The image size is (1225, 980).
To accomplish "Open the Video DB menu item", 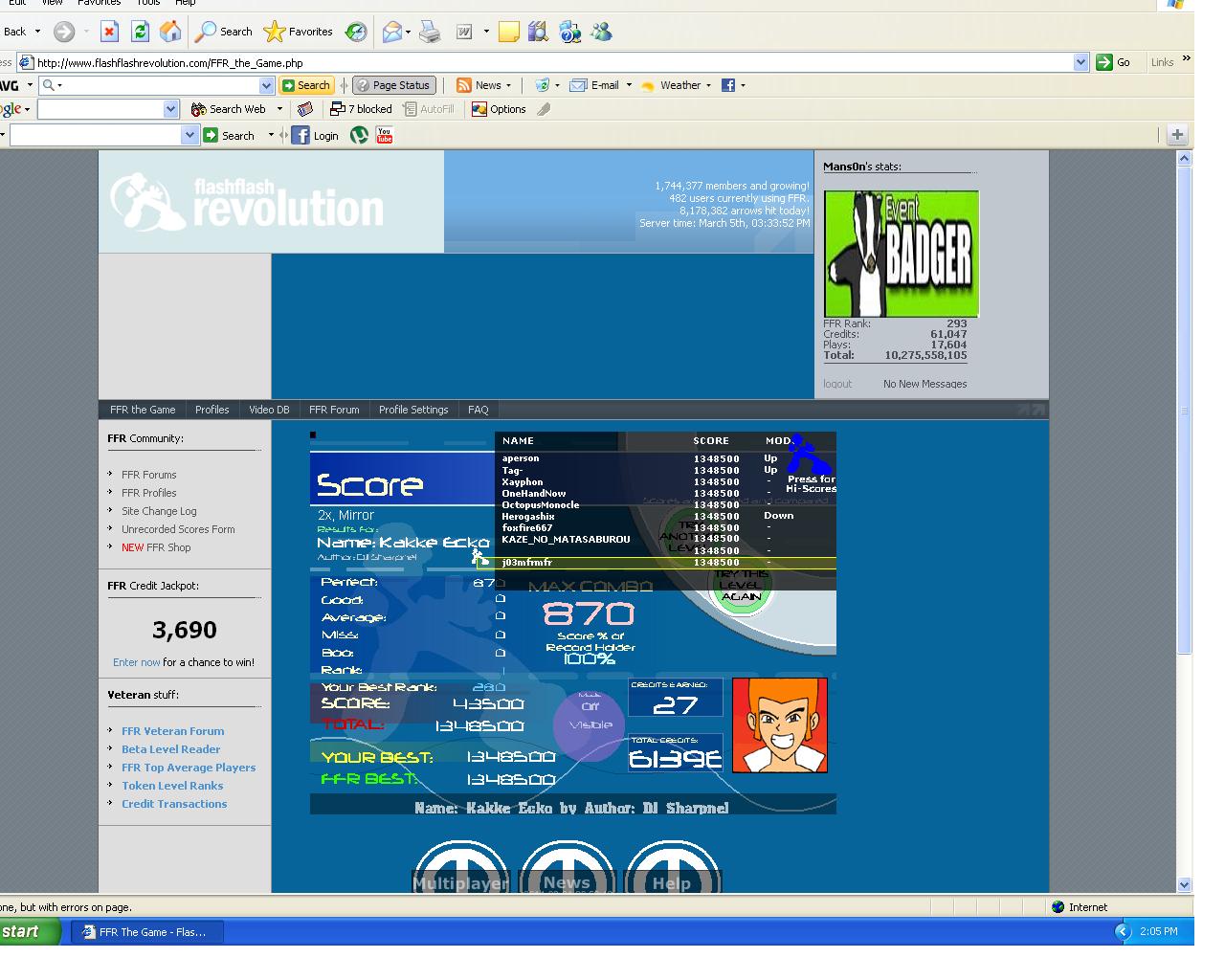I will 269,410.
